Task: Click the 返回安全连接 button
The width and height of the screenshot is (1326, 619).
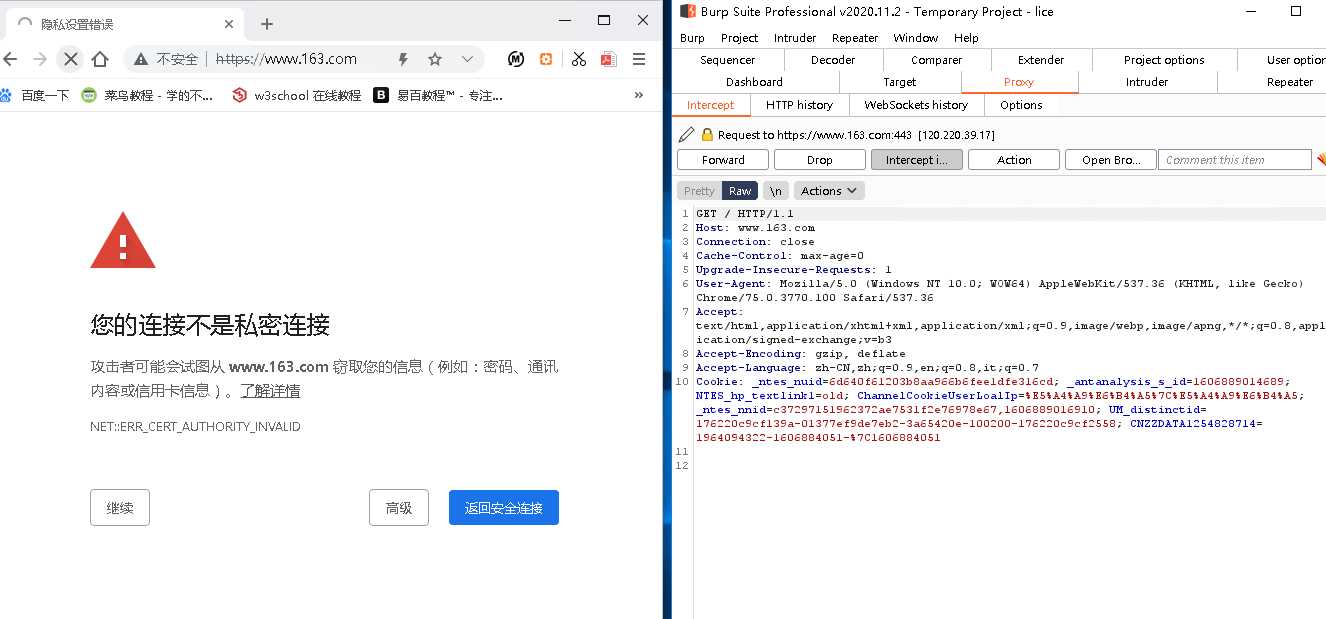Action: pyautogui.click(x=504, y=508)
